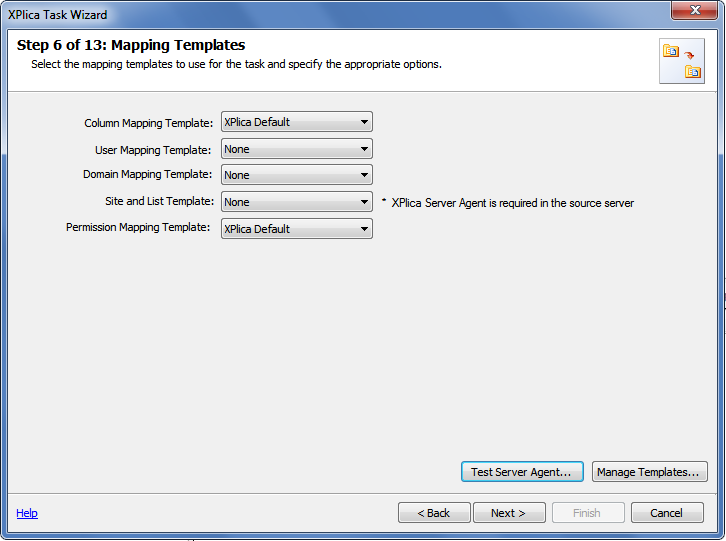The width and height of the screenshot is (726, 541).
Task: Go back with the Back button
Action: 434,513
